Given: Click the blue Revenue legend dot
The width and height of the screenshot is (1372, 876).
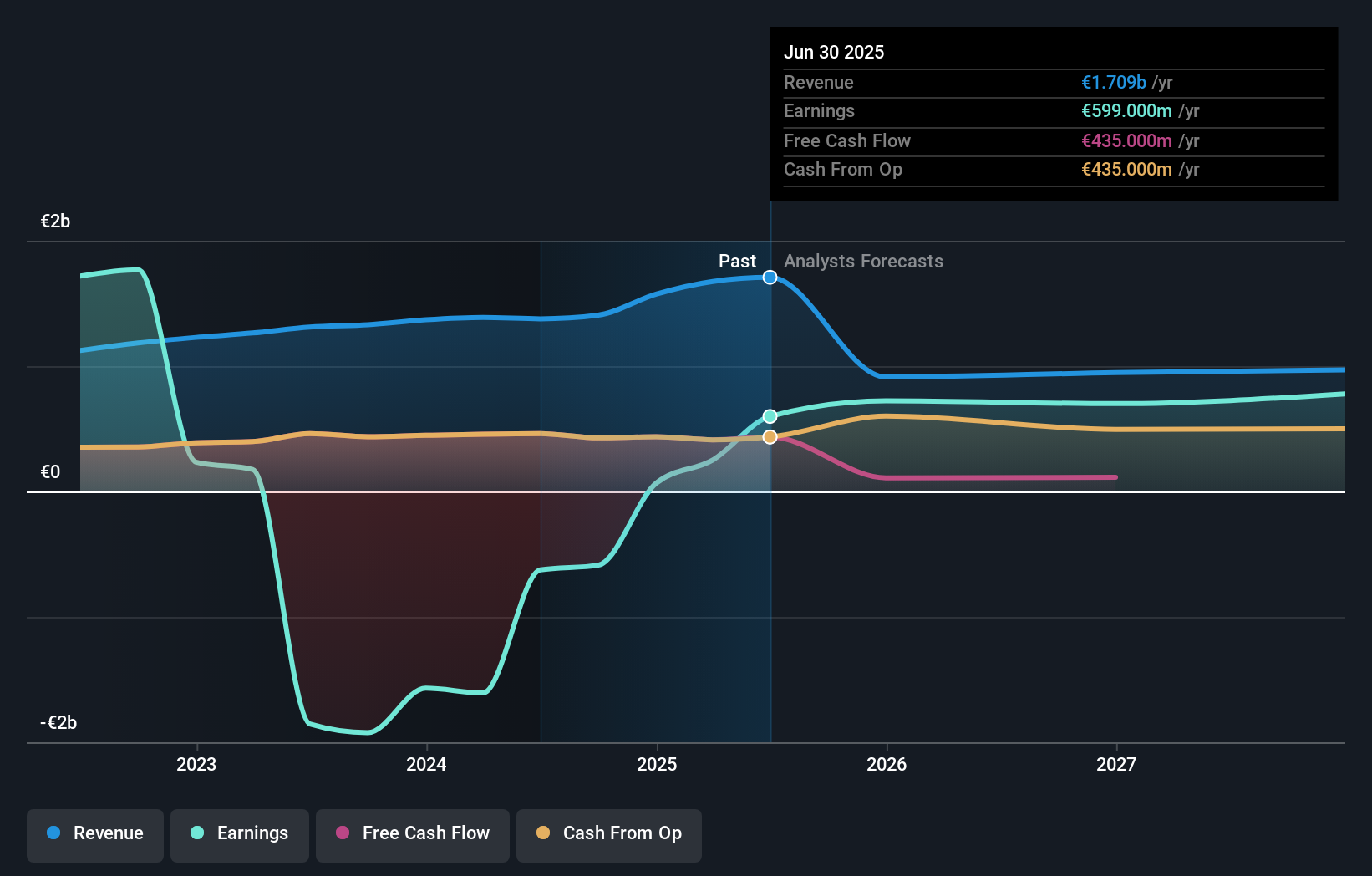Looking at the screenshot, I should pos(55,833).
